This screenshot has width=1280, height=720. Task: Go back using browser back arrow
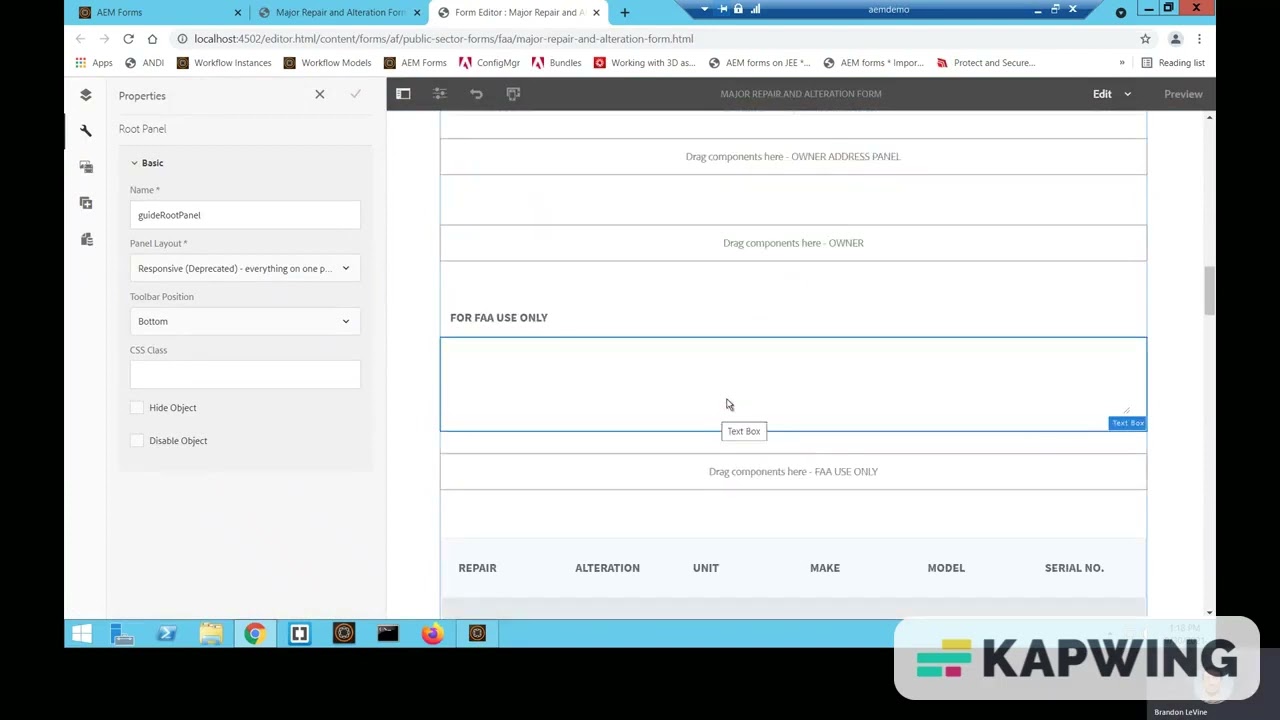point(80,38)
